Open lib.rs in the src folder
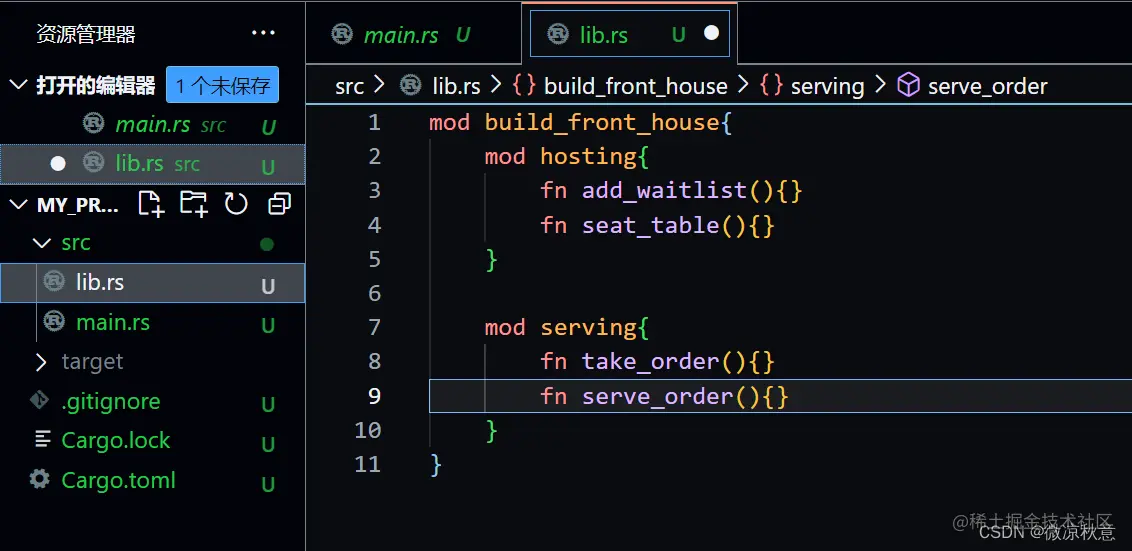1132x551 pixels. pyautogui.click(x=152, y=282)
